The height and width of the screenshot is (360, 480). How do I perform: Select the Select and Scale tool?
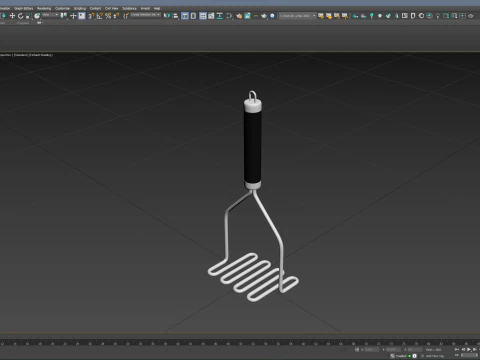[x=29, y=16]
